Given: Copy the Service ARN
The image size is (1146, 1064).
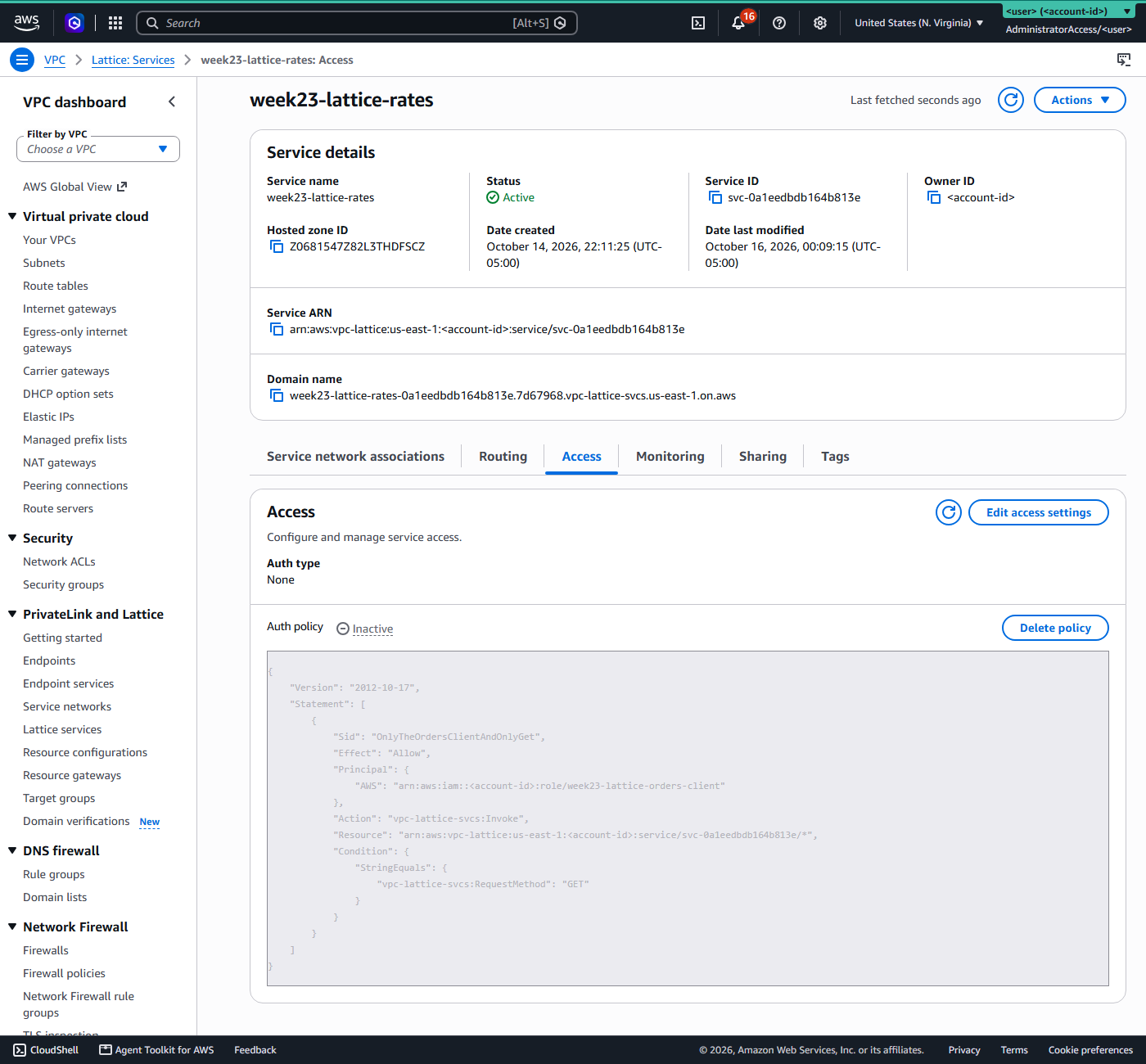Looking at the screenshot, I should coord(277,329).
